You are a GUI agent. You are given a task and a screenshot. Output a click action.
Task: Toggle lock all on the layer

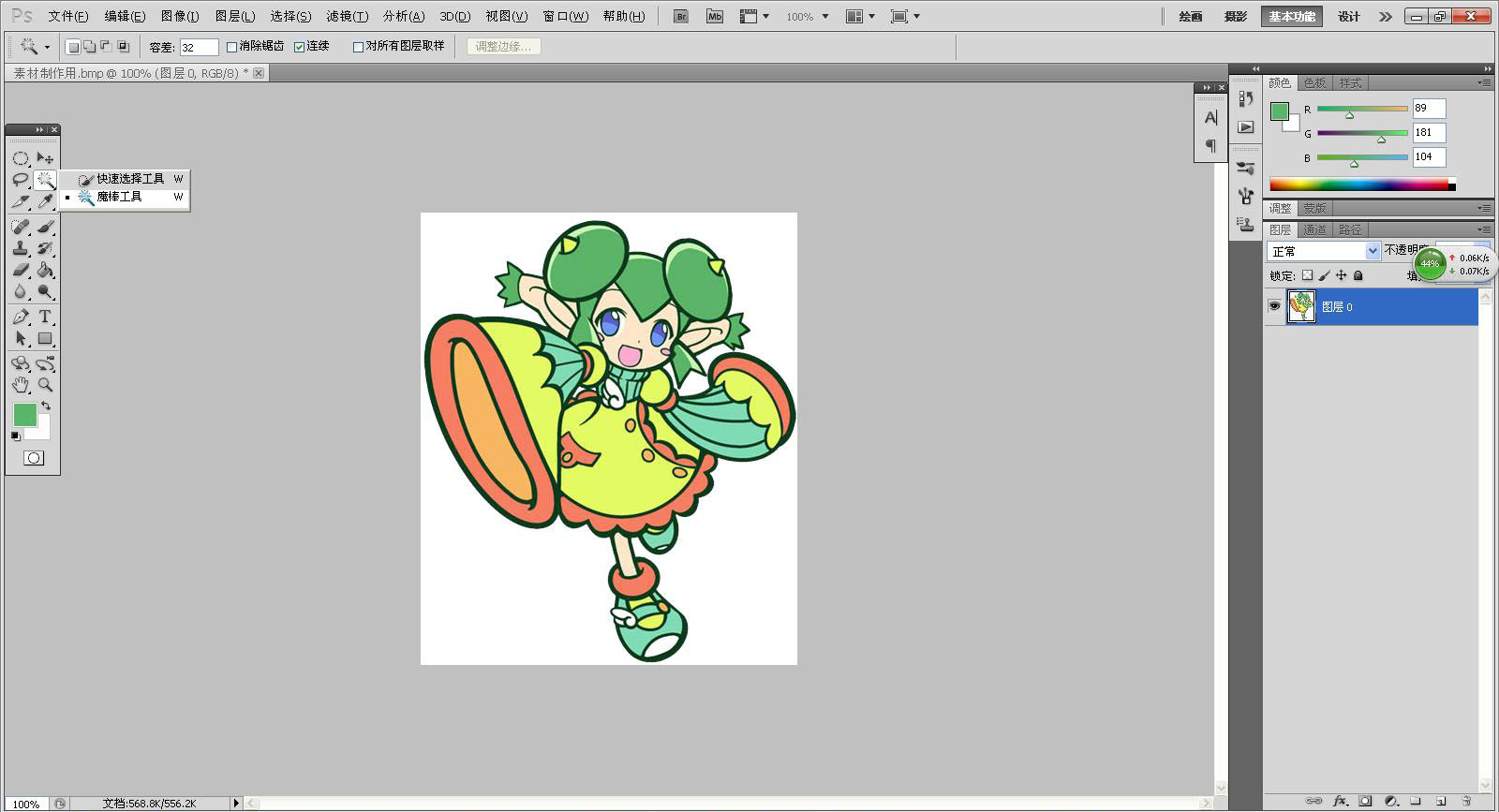click(x=1358, y=275)
